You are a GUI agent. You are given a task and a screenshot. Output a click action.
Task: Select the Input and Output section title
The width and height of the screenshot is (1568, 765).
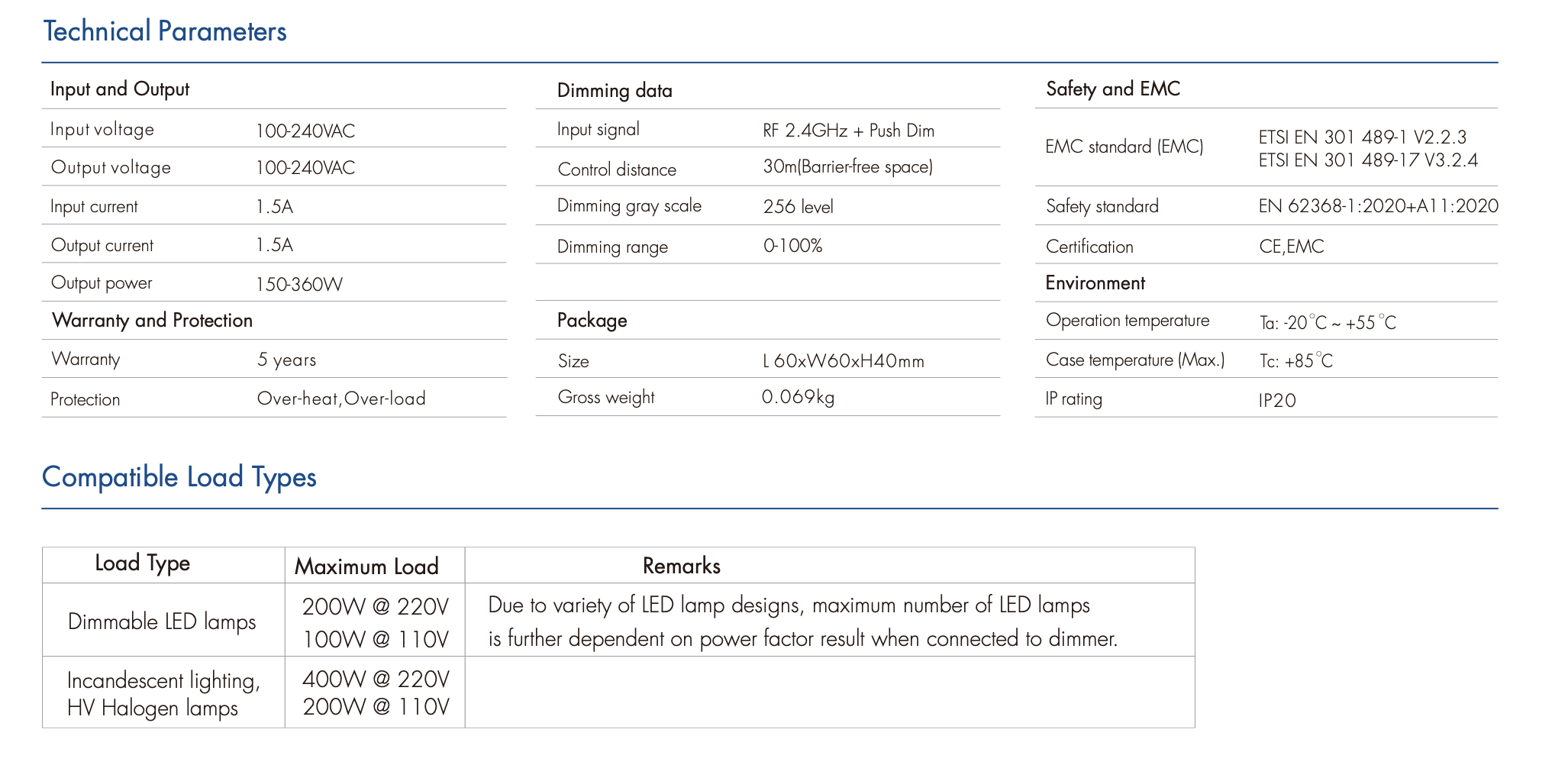click(120, 89)
